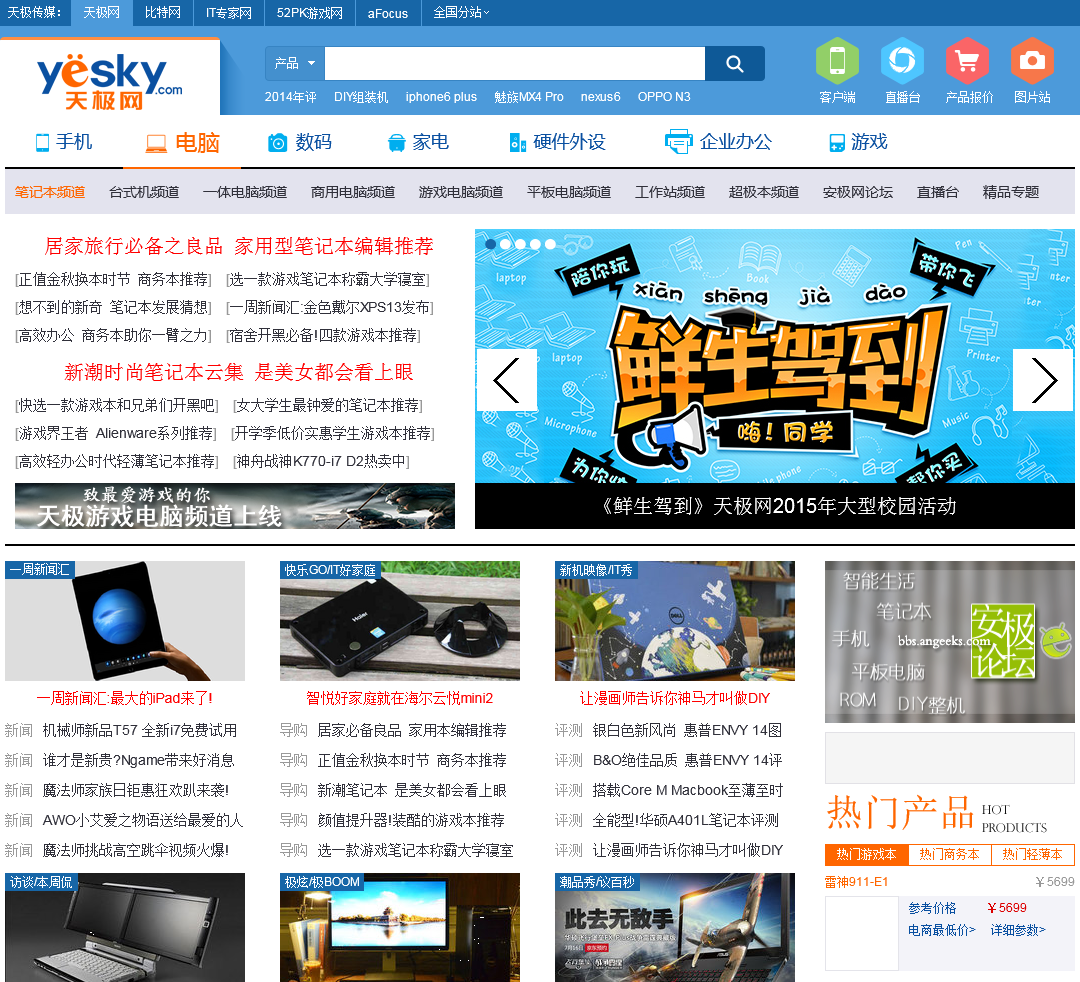1080x982 pixels.
Task: Open the 访谈/本周侃 laptop thumbnail
Action: click(125, 928)
